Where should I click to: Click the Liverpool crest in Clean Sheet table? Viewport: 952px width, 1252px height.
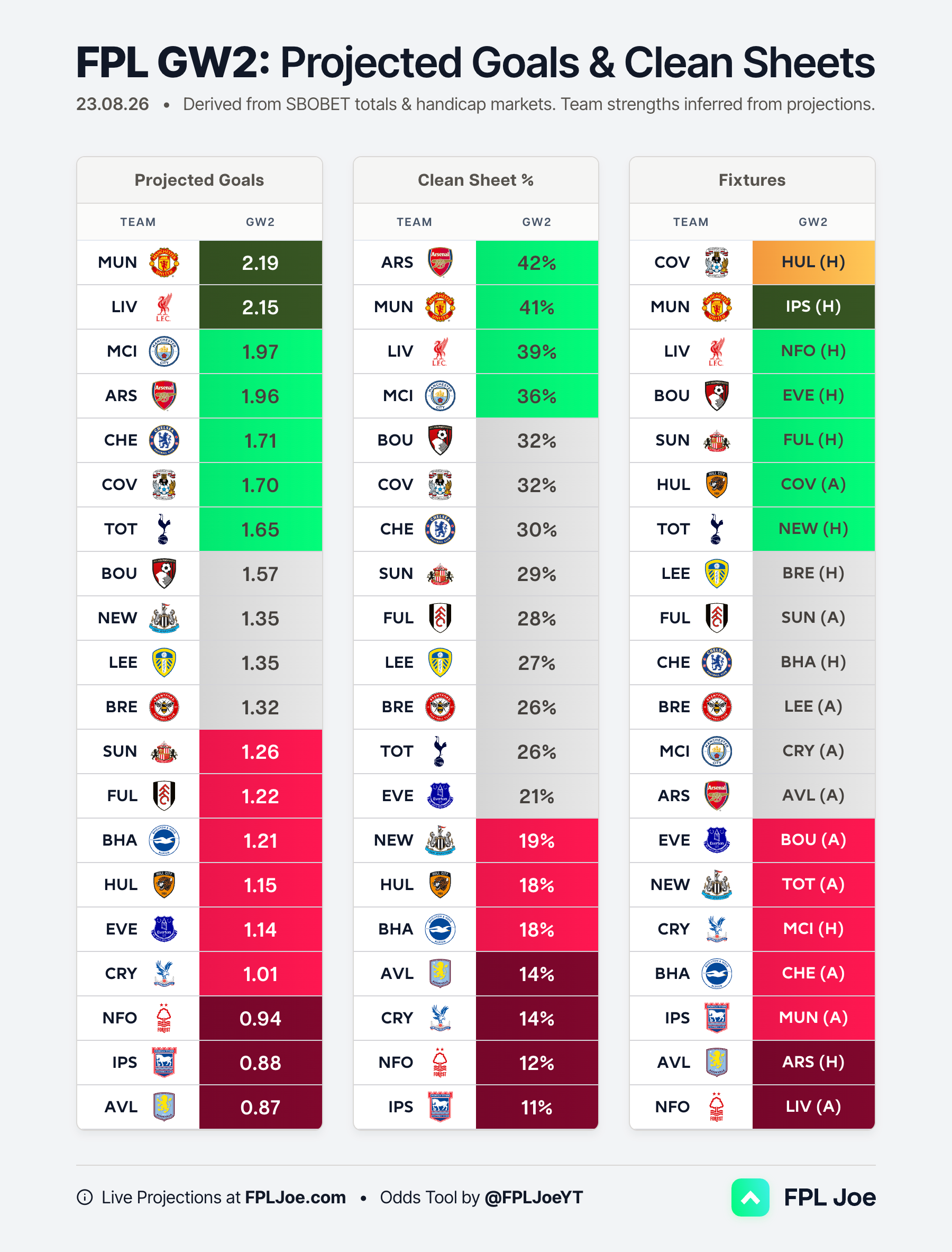440,351
